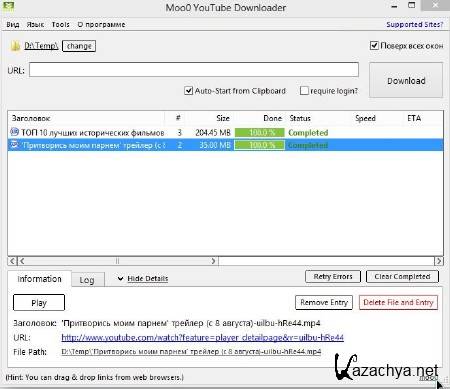Screen dimensions: 450x389
Task: Click the app icon in the title bar
Action: pyautogui.click(x=9, y=6)
